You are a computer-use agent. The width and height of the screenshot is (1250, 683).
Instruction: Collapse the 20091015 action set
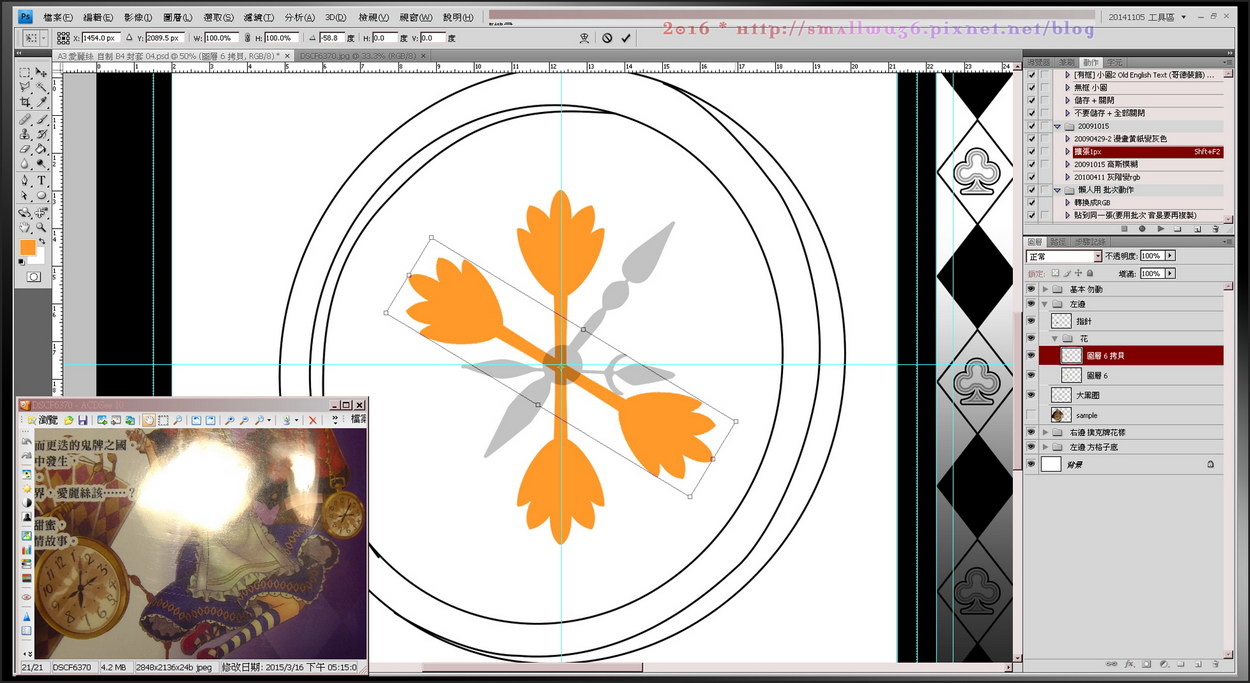pos(1057,127)
